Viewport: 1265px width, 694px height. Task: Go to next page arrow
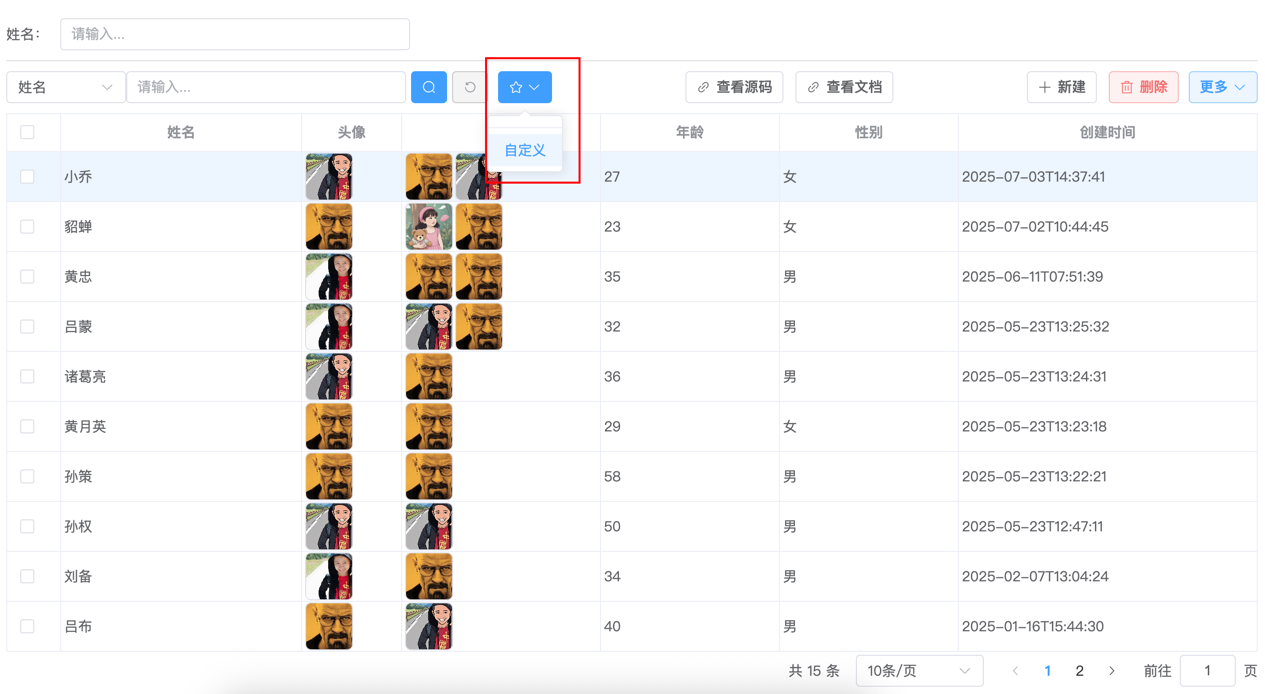(x=1112, y=671)
